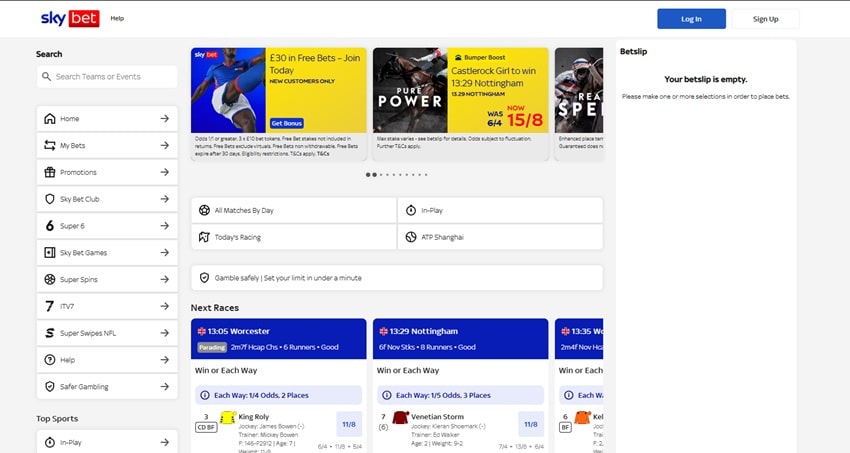The image size is (850, 453).
Task: Open Today's Racing quick link
Action: 293,237
